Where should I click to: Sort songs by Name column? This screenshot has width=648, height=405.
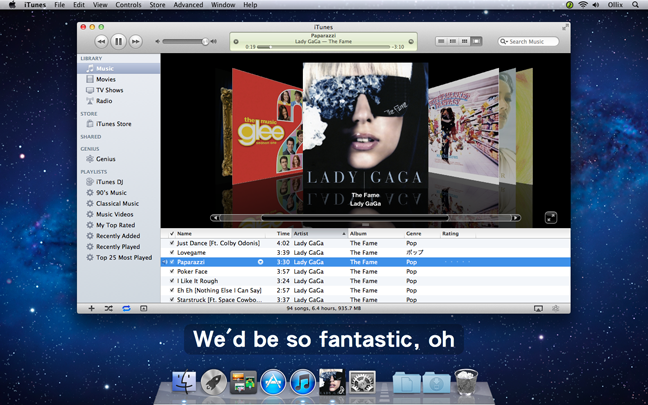click(220, 233)
